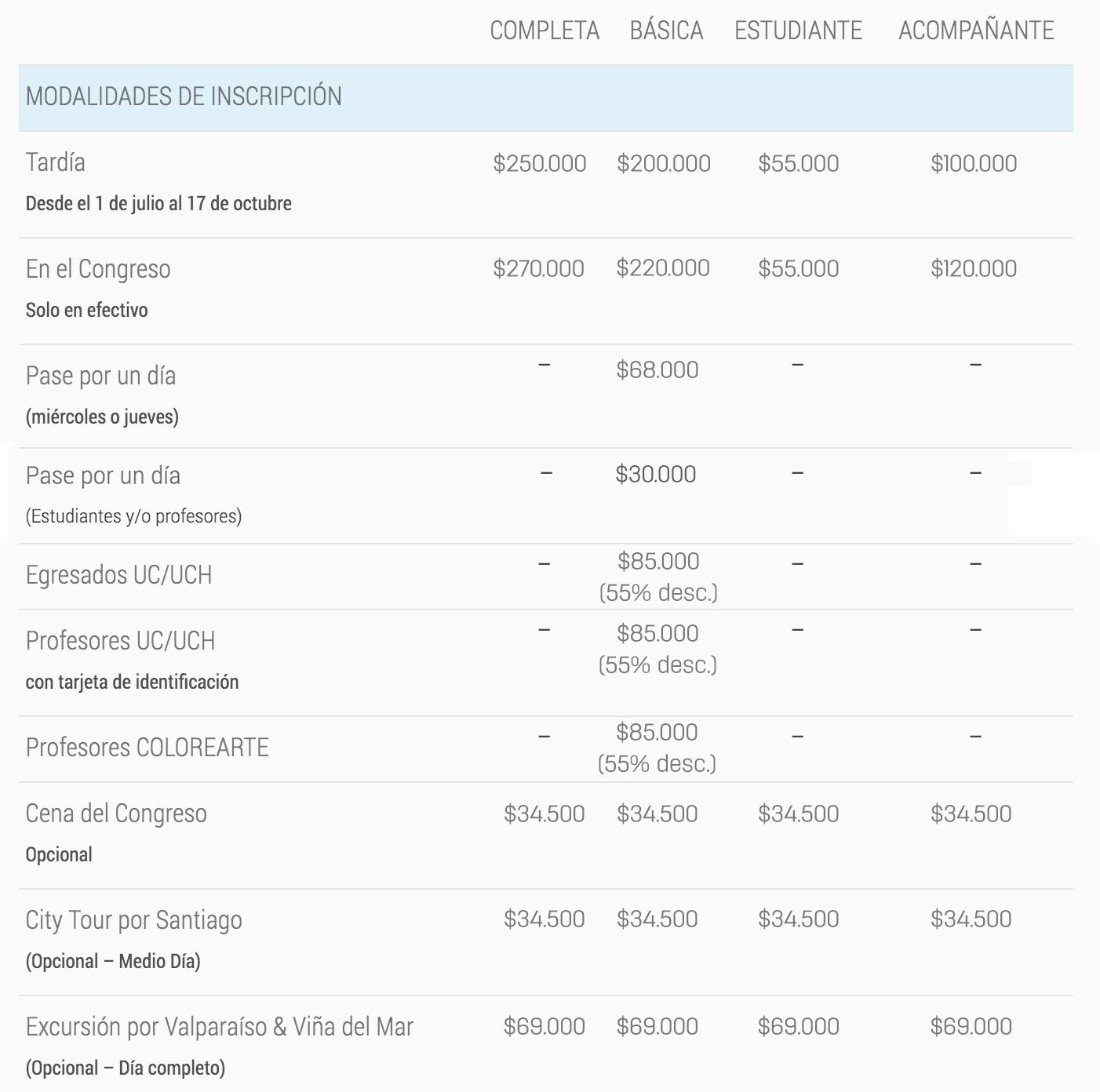Screen dimensions: 1100x1092
Task: Click the $120.000 price
Action: click(x=974, y=268)
